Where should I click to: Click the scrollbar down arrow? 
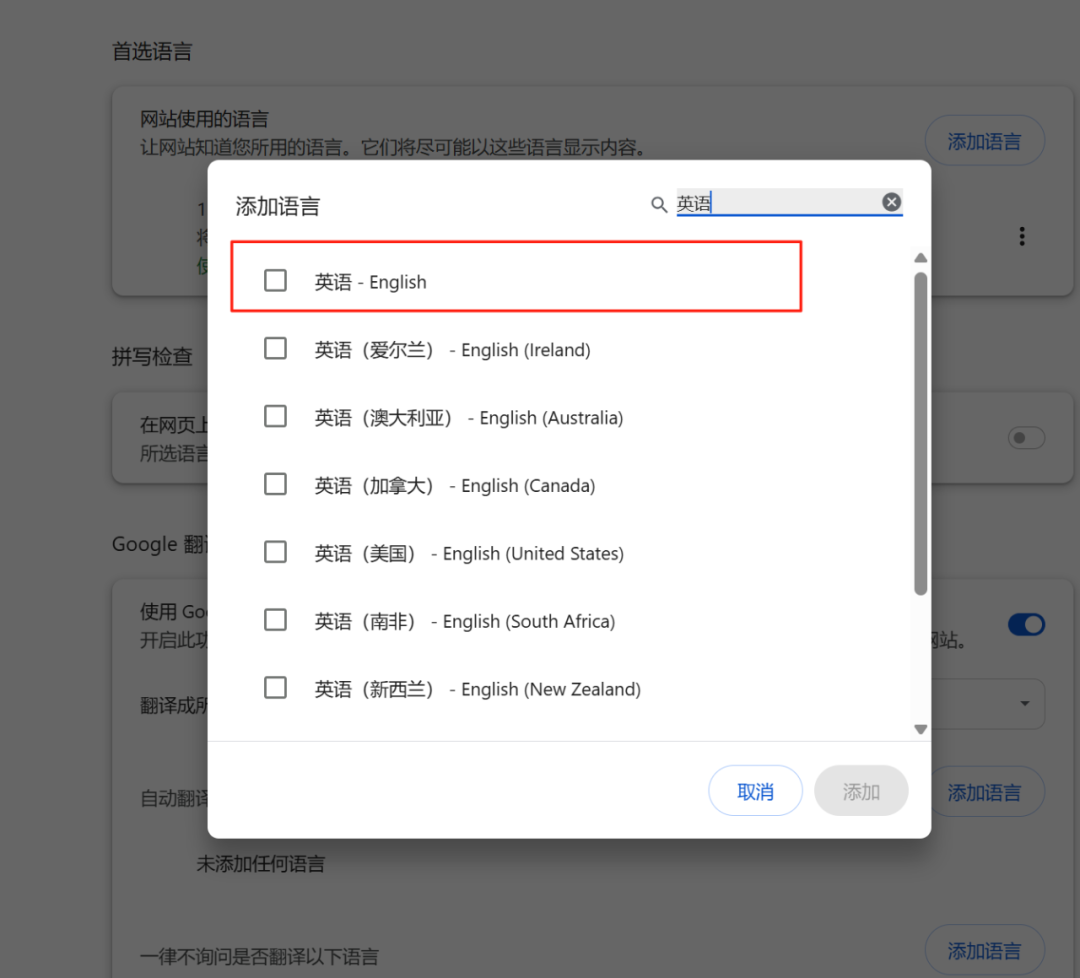click(x=920, y=729)
